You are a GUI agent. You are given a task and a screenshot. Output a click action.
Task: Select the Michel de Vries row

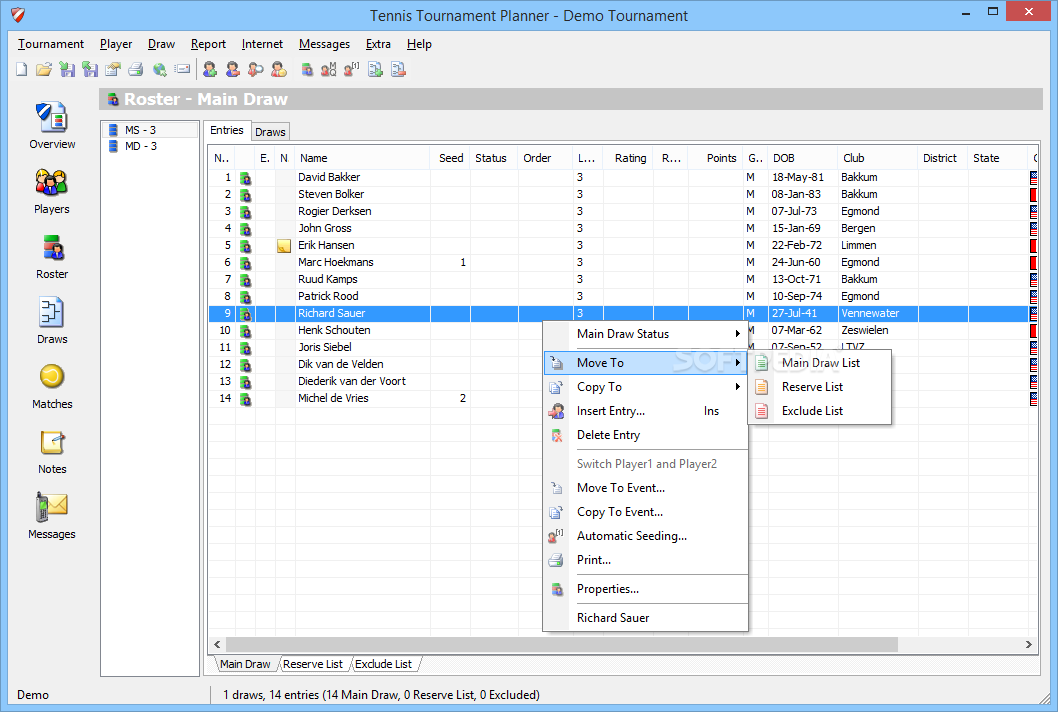coord(623,398)
